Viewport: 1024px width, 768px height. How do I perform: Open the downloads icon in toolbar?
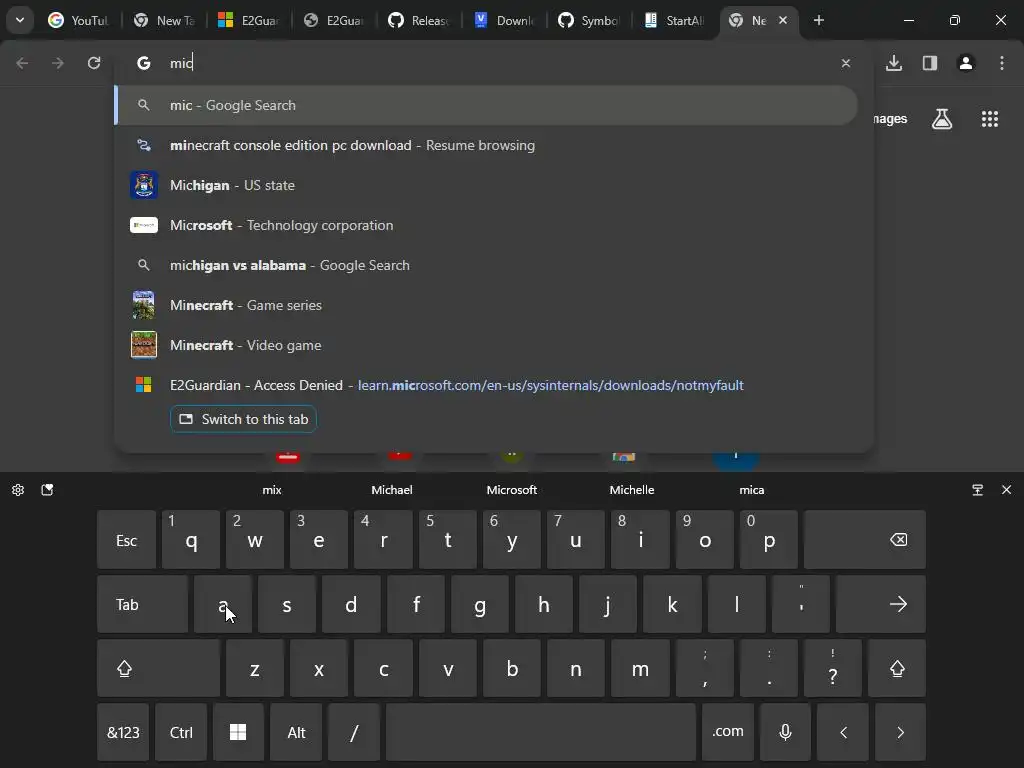(x=894, y=63)
